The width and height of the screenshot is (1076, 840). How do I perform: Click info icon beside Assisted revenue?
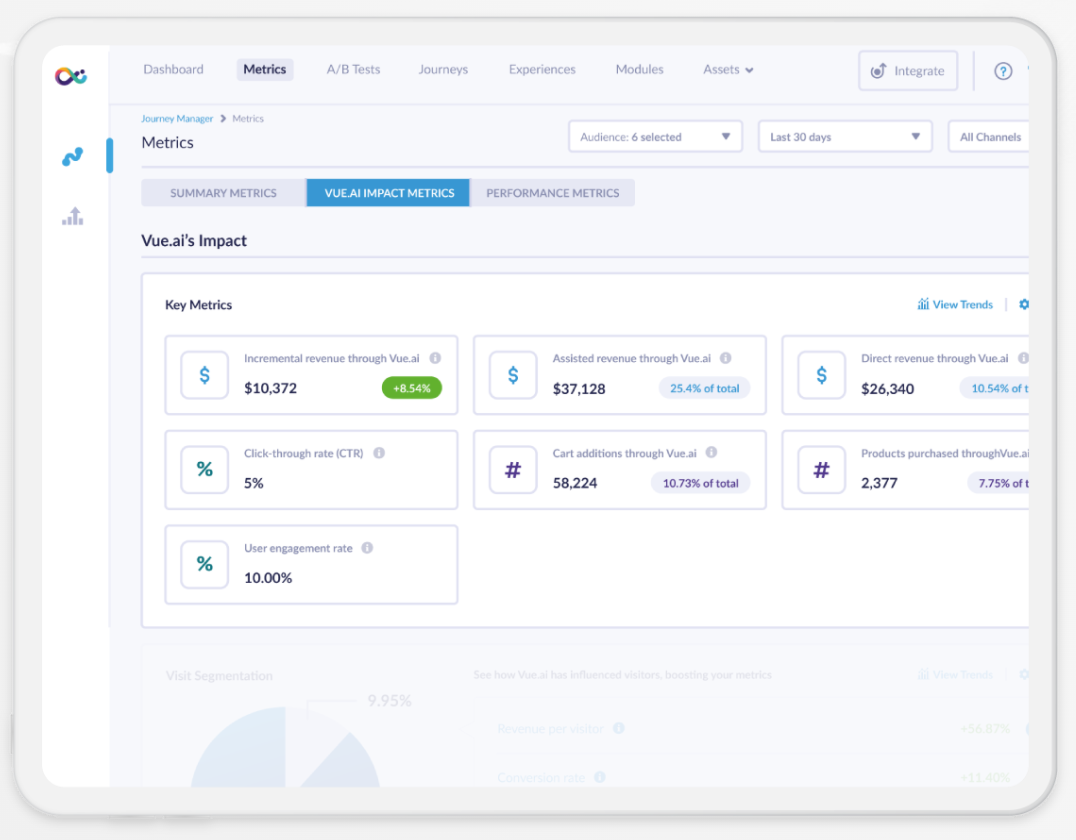[725, 358]
